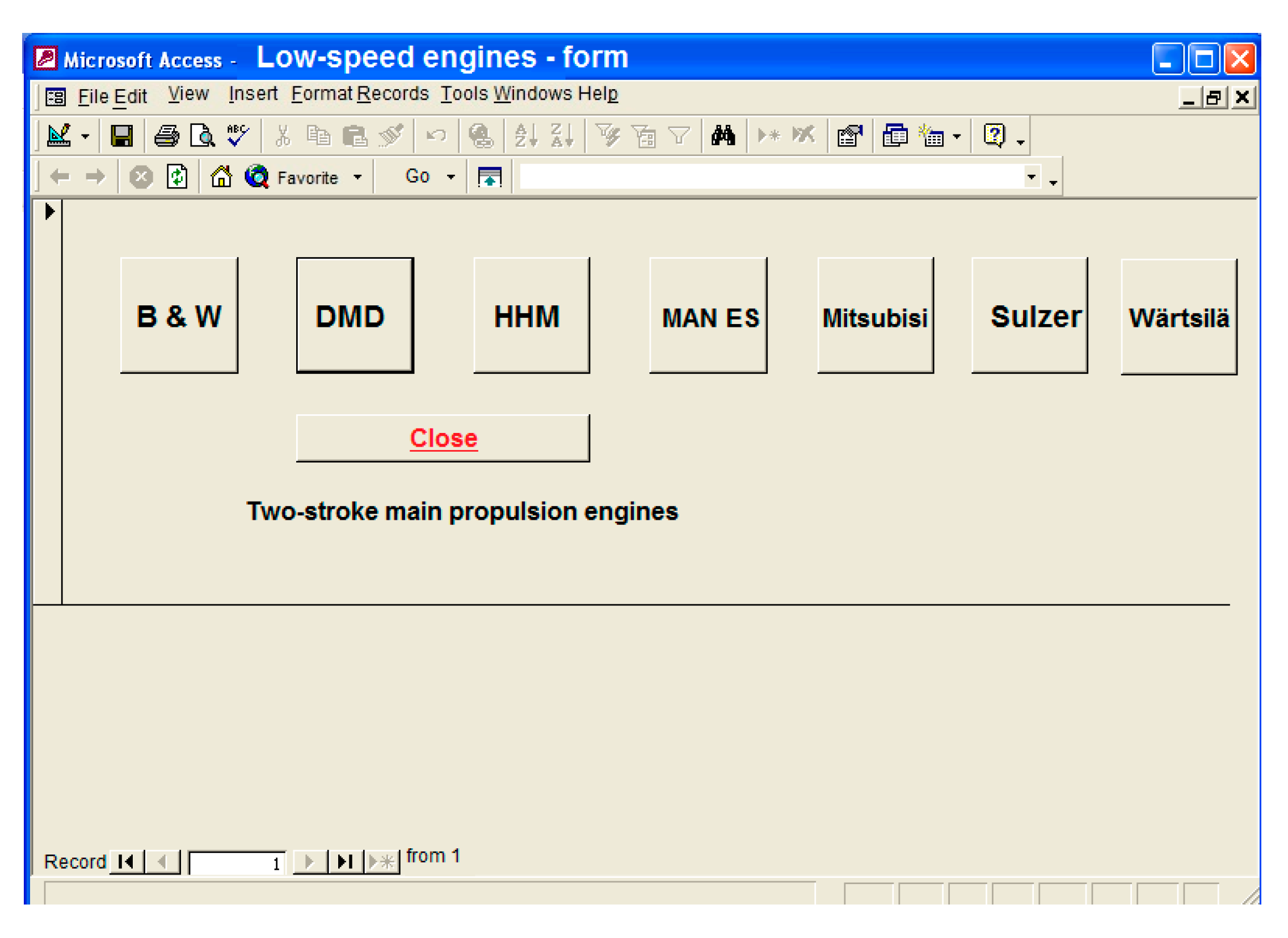Open the address bar dropdown arrow
The width and height of the screenshot is (1288, 938).
[x=1031, y=176]
